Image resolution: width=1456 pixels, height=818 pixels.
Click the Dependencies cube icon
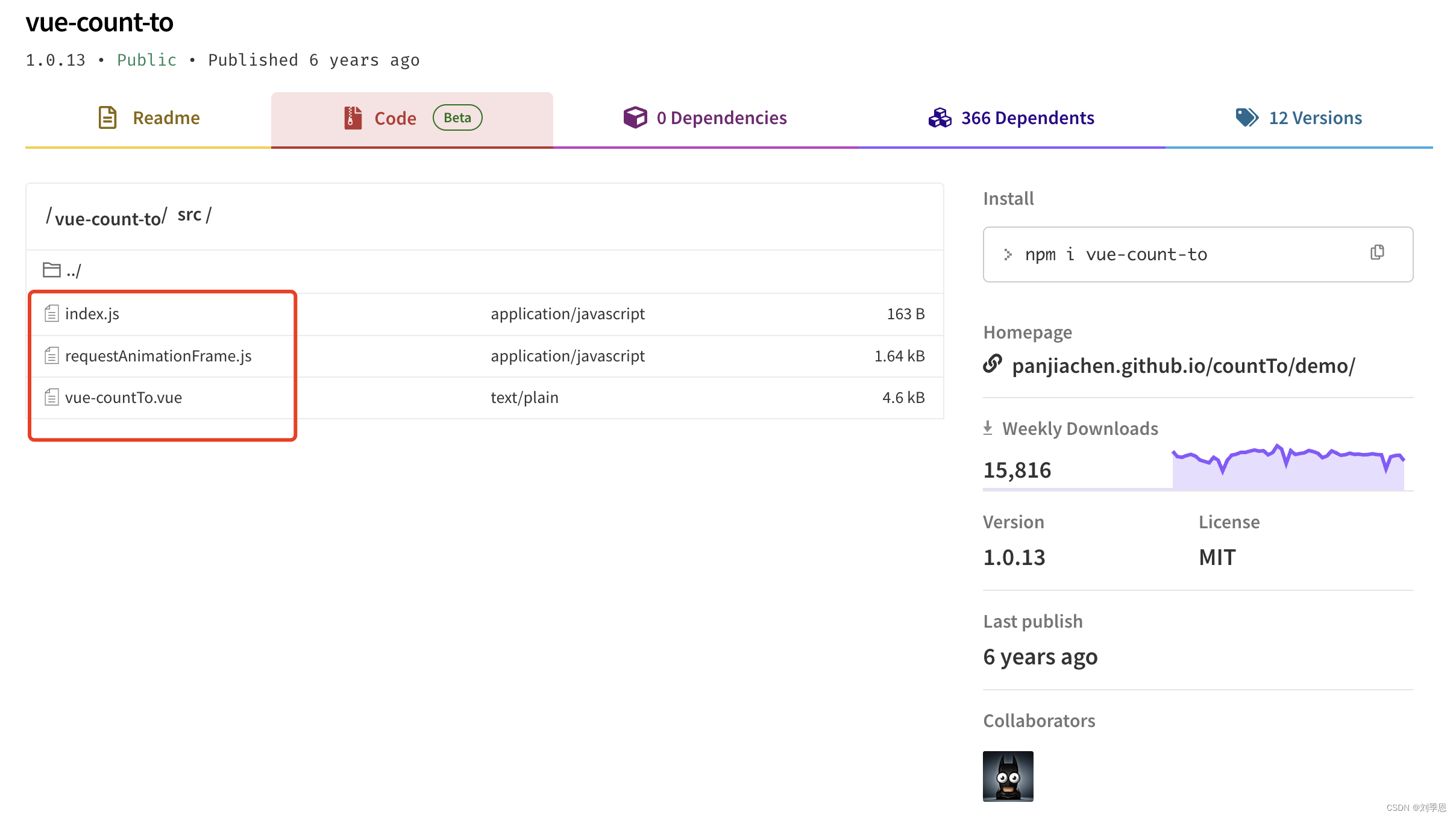635,117
